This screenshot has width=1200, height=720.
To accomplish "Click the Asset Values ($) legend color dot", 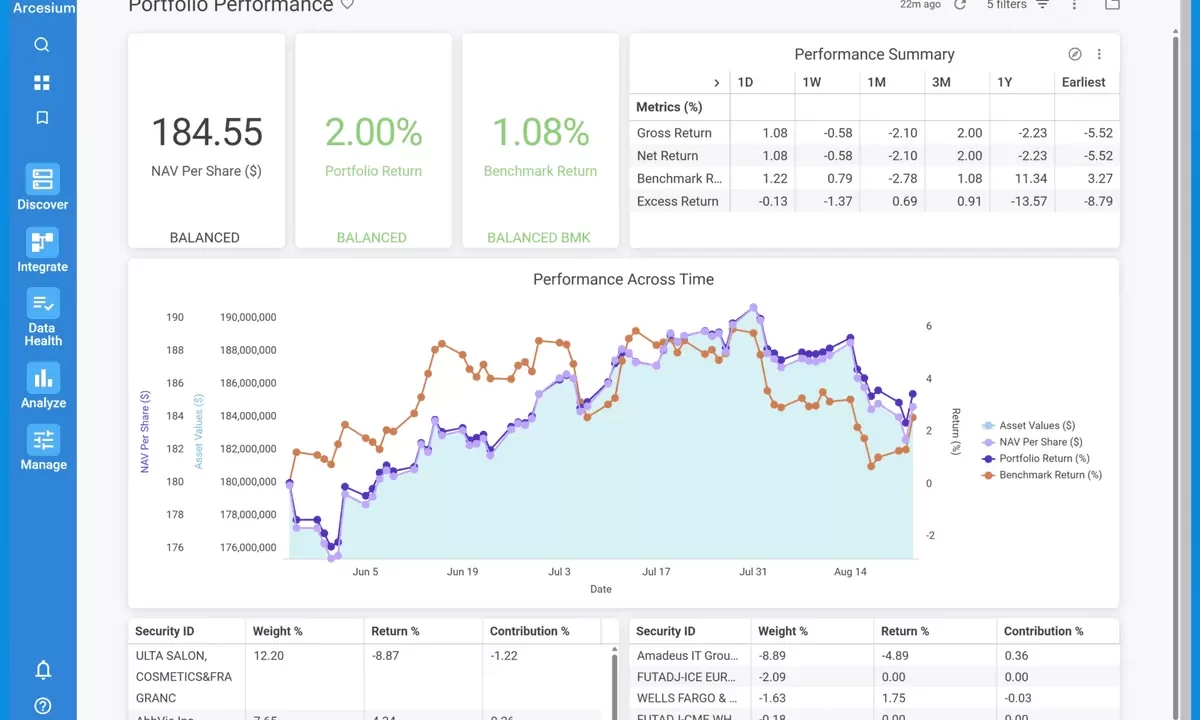I will 989,426.
